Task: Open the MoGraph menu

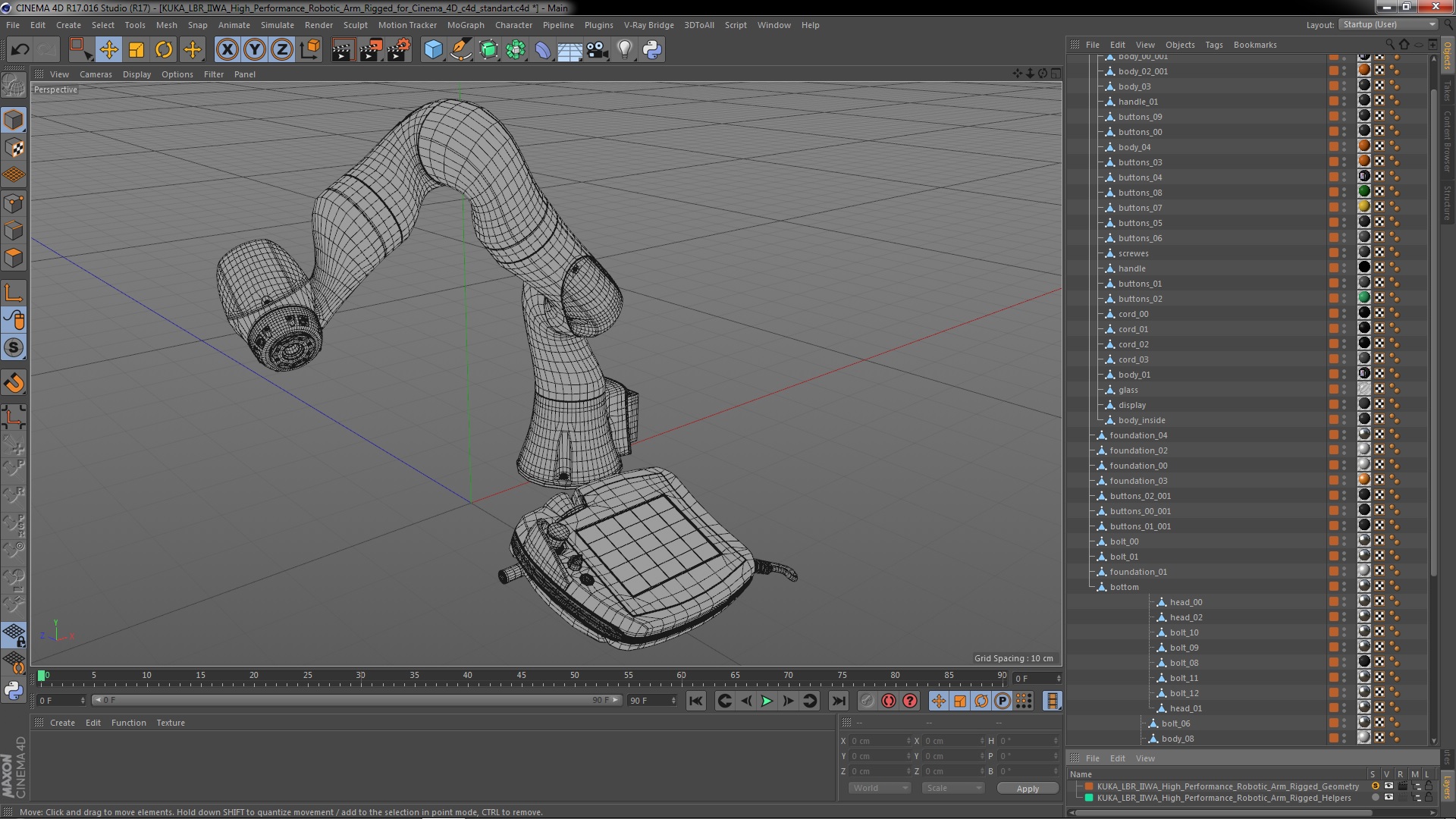Action: click(466, 25)
